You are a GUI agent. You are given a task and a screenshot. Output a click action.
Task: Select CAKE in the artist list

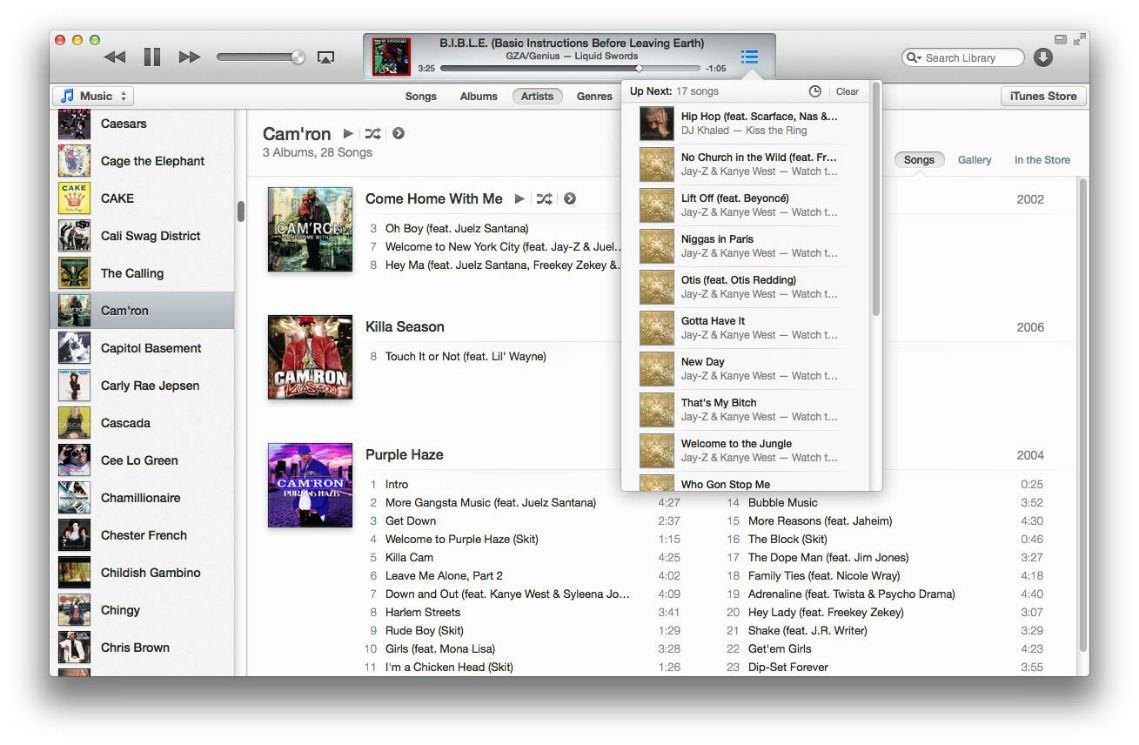pos(142,198)
